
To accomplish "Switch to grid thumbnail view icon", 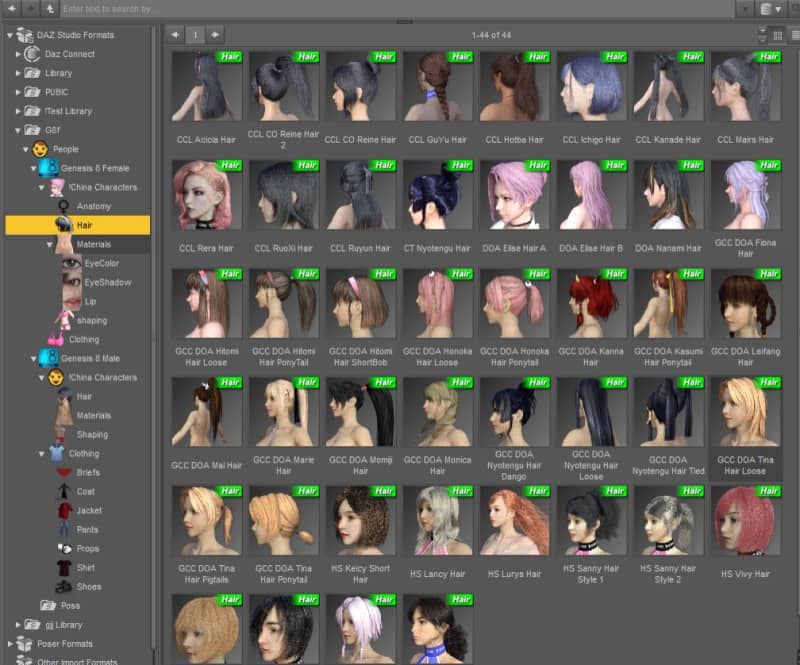I will click(778, 35).
